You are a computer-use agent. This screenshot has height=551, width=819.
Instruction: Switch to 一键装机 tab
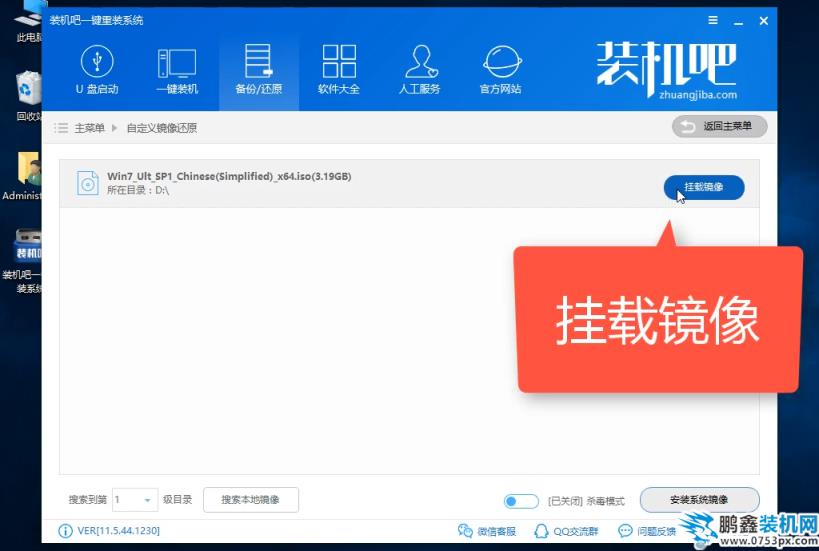177,69
